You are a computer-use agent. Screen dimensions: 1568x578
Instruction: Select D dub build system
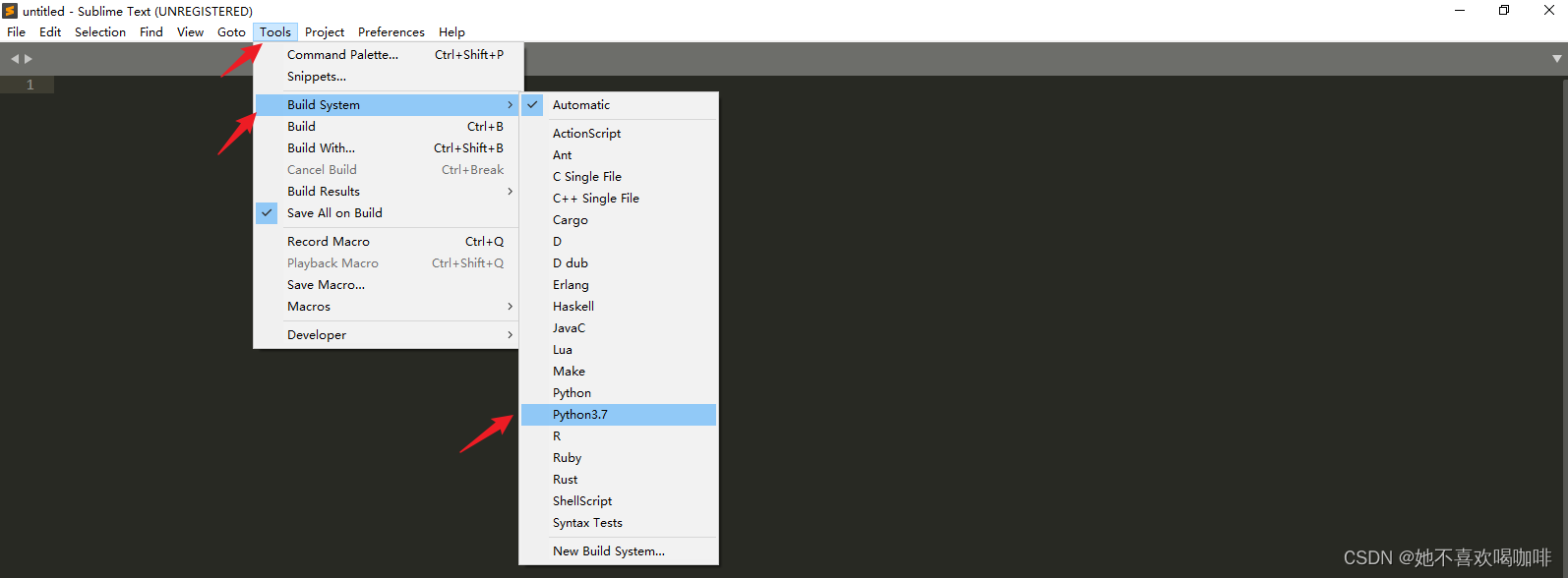coord(619,262)
